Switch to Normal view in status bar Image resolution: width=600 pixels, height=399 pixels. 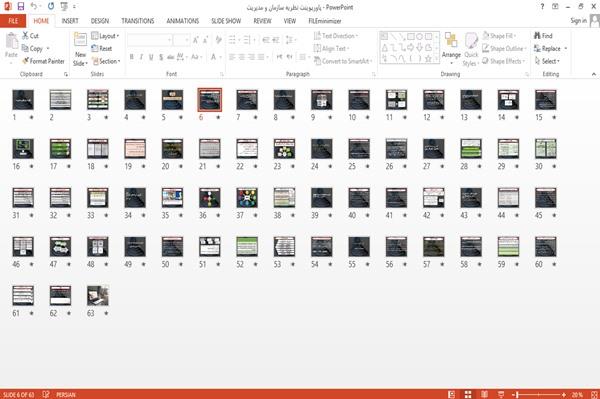452,394
